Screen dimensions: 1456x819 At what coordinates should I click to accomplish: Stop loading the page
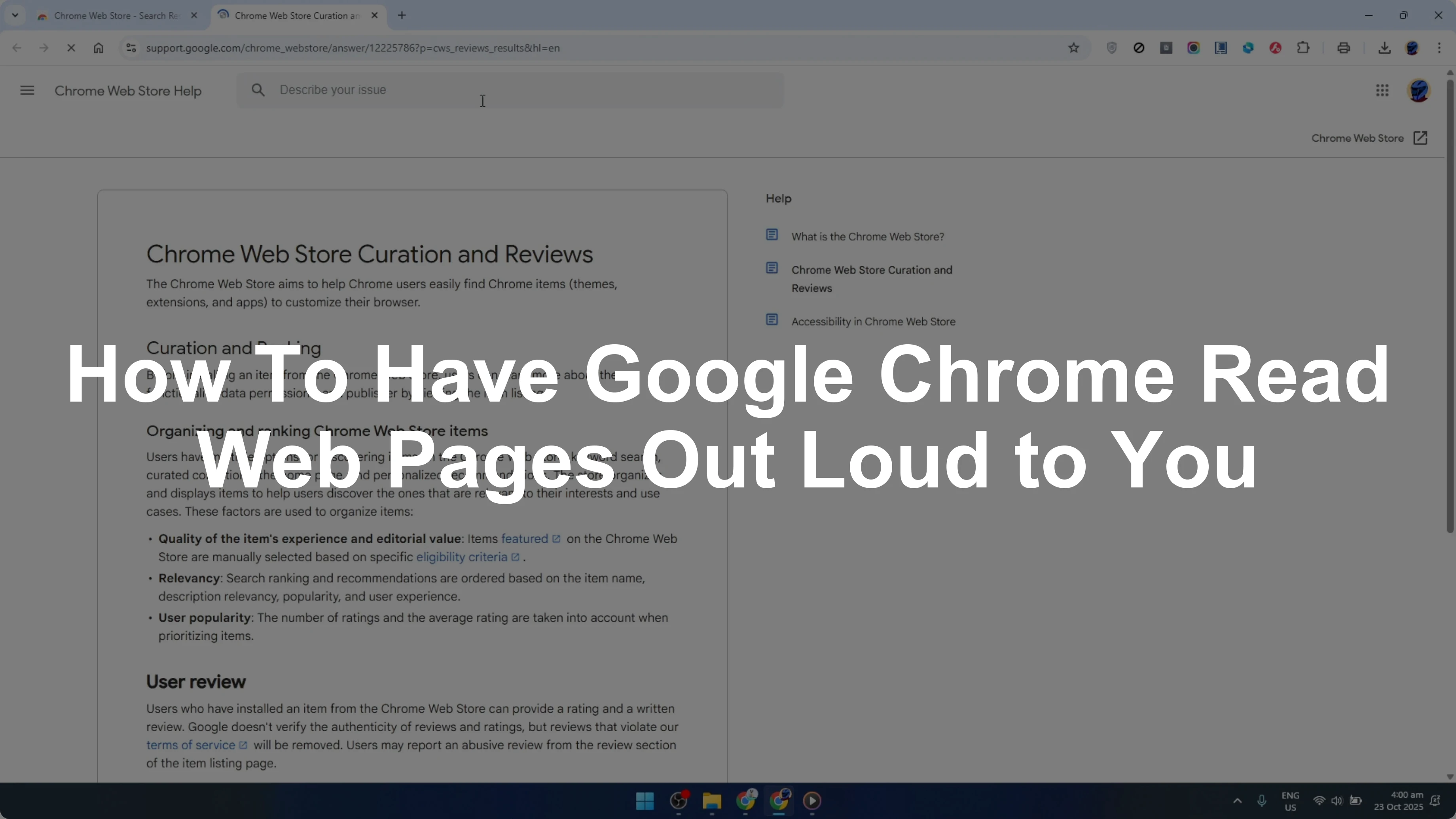click(x=71, y=48)
